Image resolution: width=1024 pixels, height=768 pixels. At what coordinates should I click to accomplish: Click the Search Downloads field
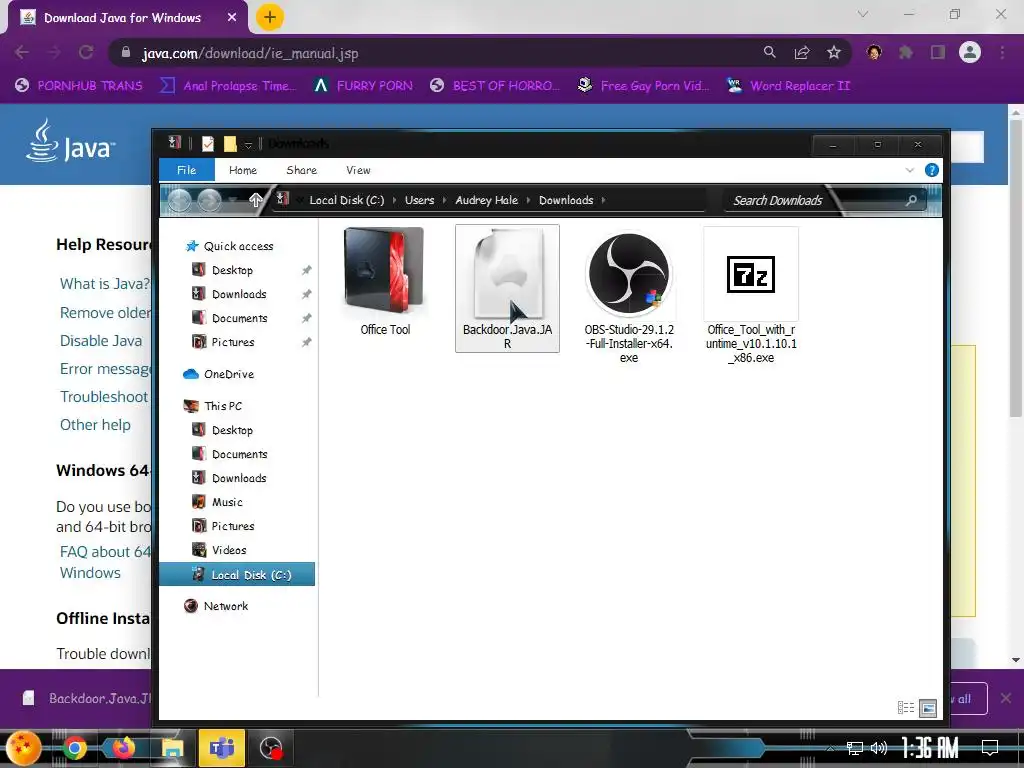click(826, 200)
